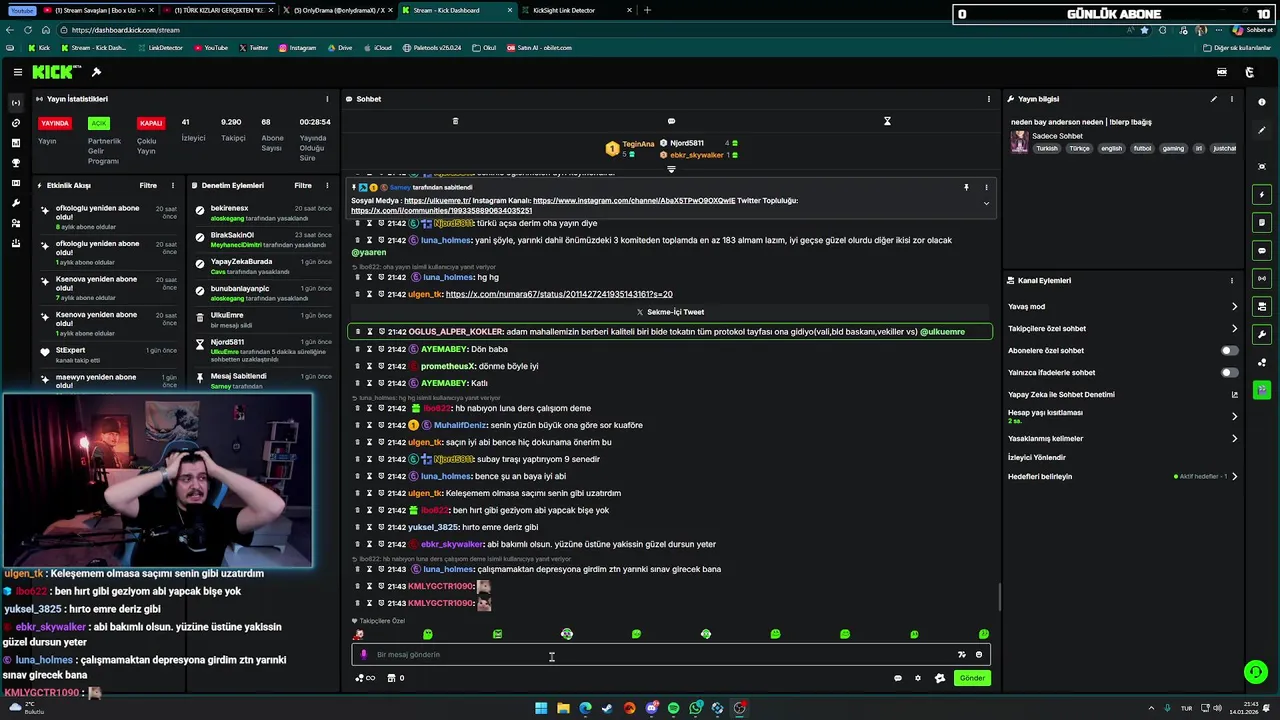Open the x.com/numara67 status link
Viewport: 1280px width, 720px height.
[559, 294]
